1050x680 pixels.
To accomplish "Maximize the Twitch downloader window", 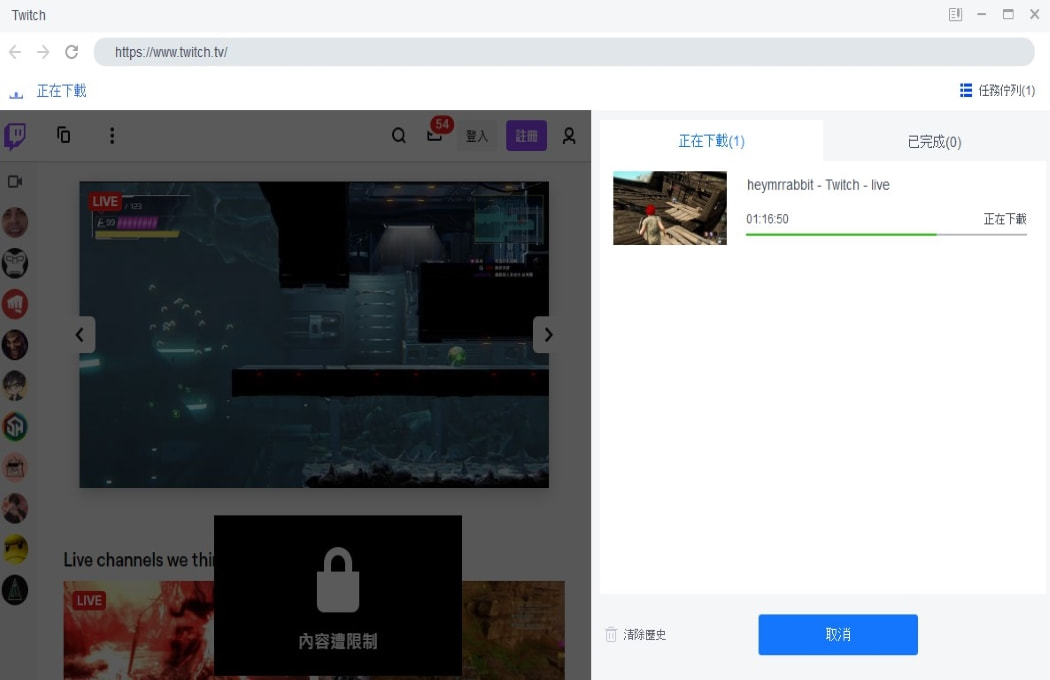I will 1008,15.
